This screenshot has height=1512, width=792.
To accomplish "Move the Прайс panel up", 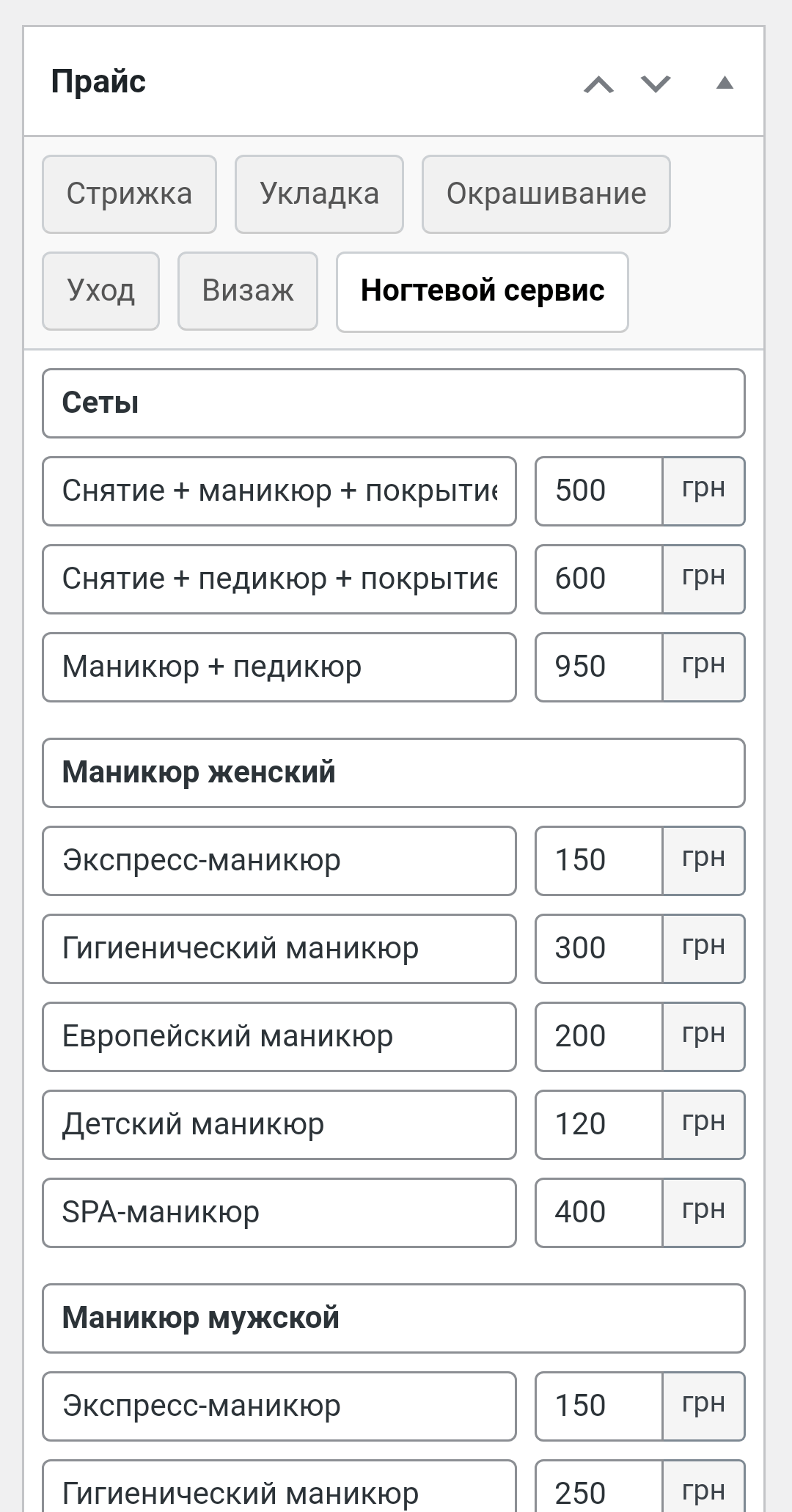I will [x=598, y=84].
